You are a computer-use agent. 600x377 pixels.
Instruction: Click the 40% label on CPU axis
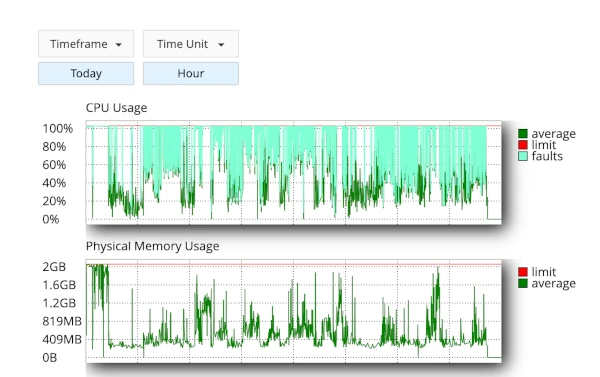pyautogui.click(x=54, y=183)
